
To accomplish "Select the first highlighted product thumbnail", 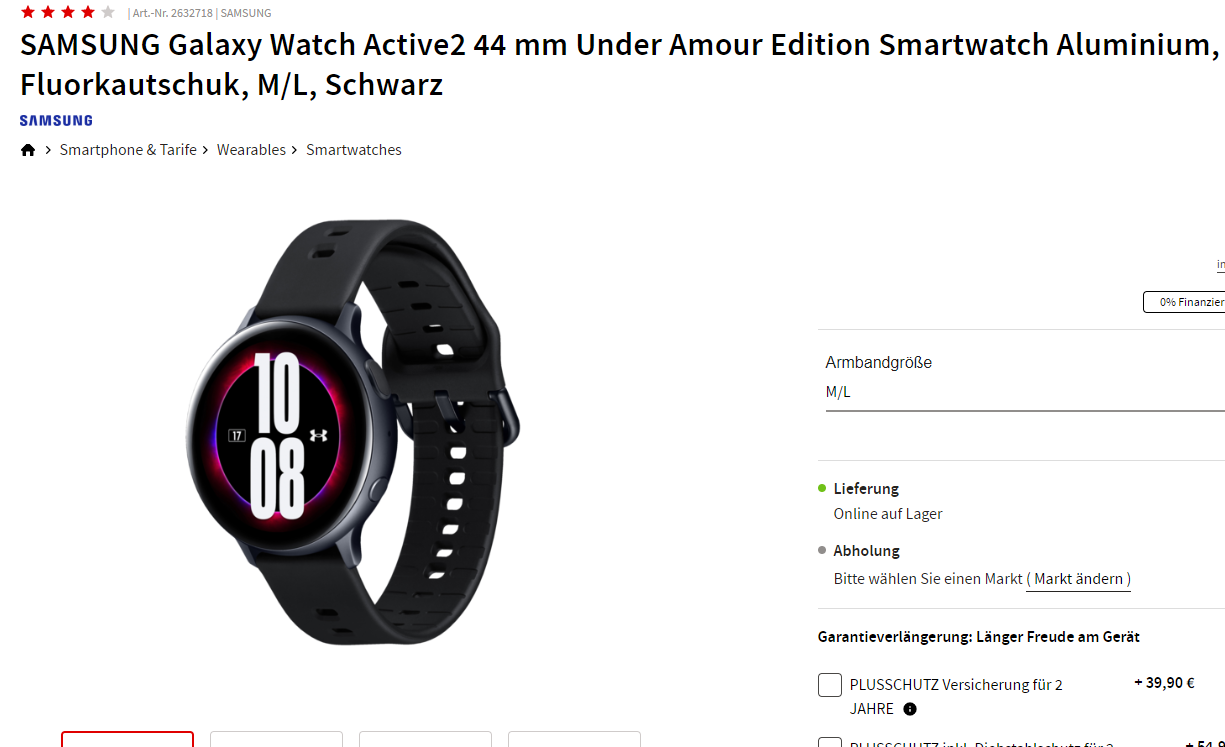I will coord(127,739).
